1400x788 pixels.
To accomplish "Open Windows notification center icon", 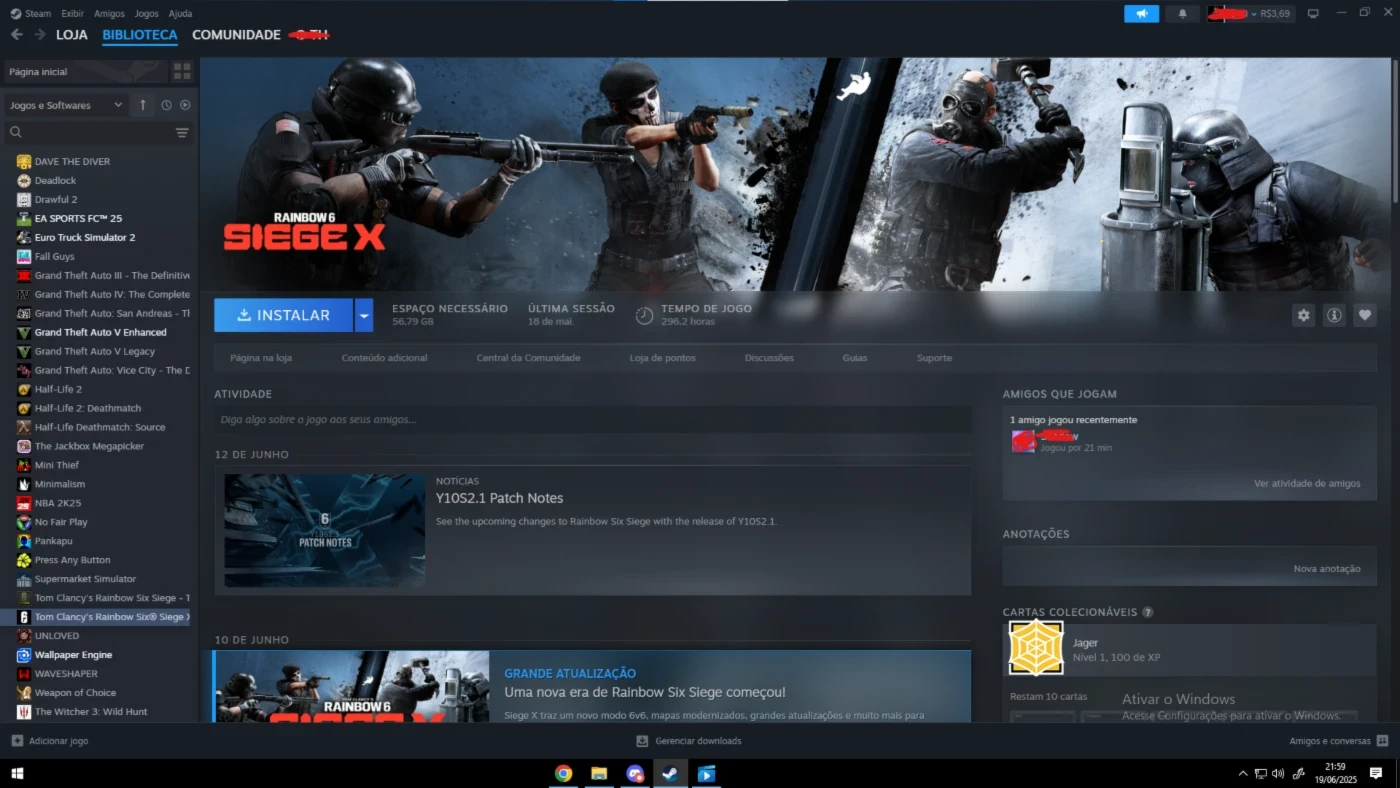I will [x=1376, y=773].
